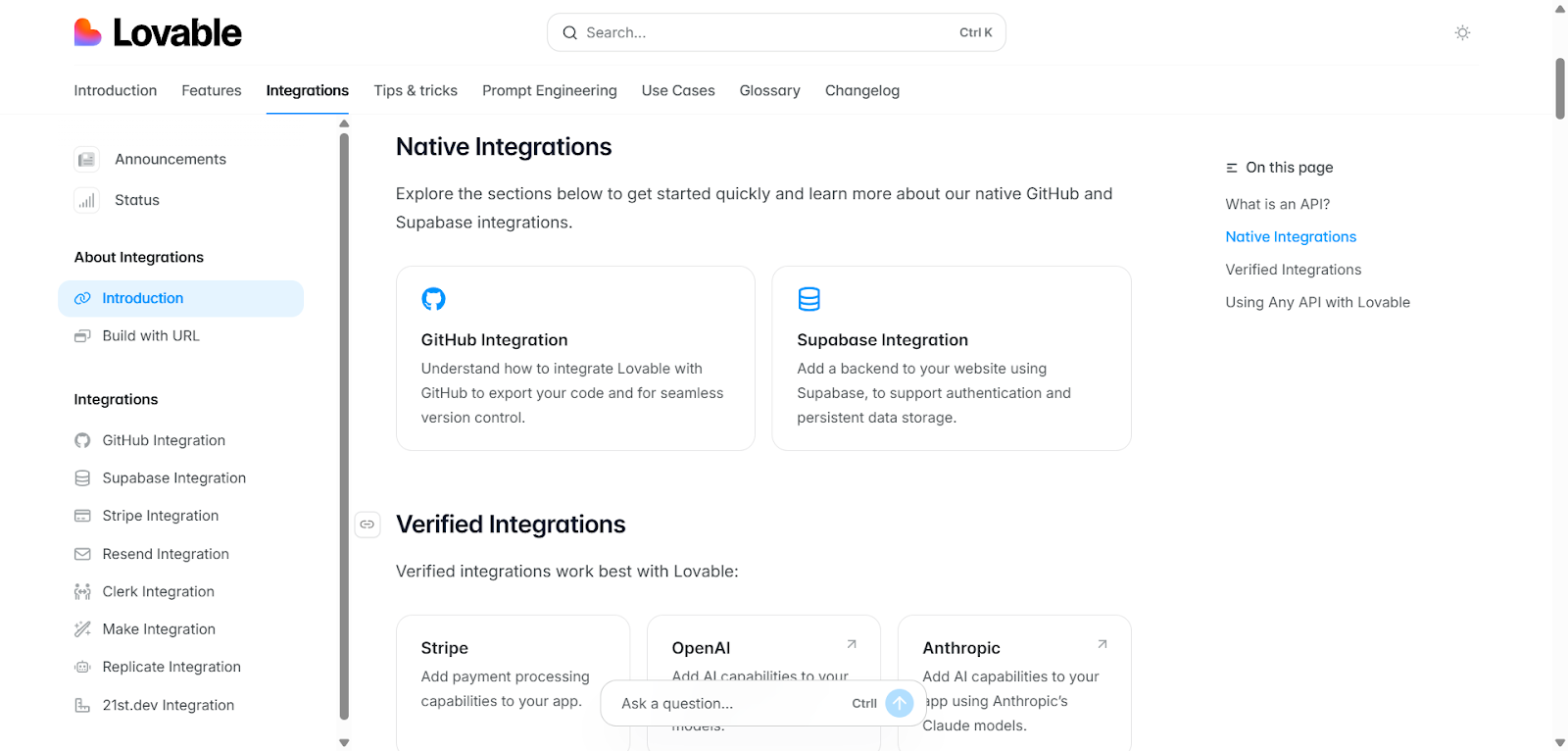The width and height of the screenshot is (1568, 751).
Task: Jump to Using Any API with Lovable
Action: coord(1318,302)
